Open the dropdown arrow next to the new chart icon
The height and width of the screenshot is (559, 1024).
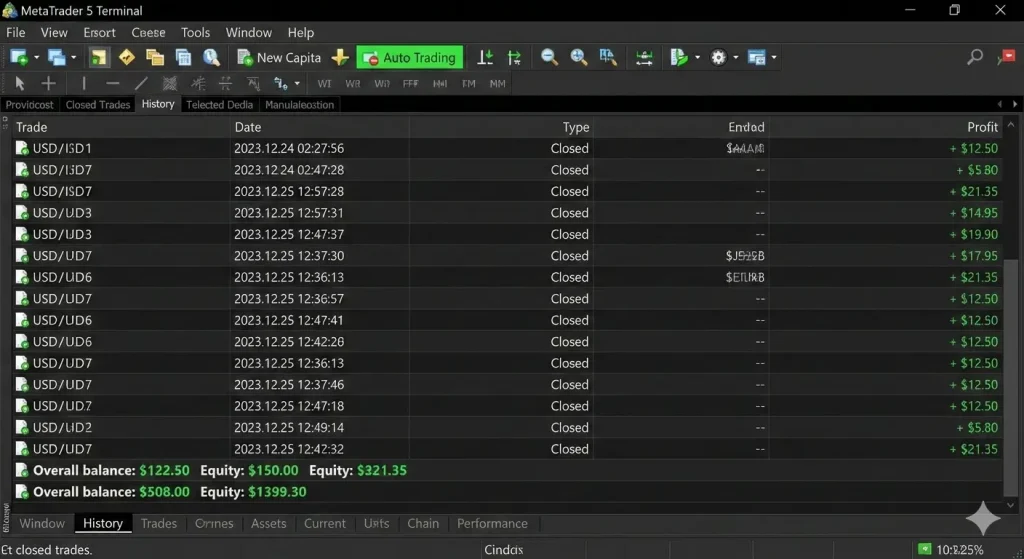[37, 57]
